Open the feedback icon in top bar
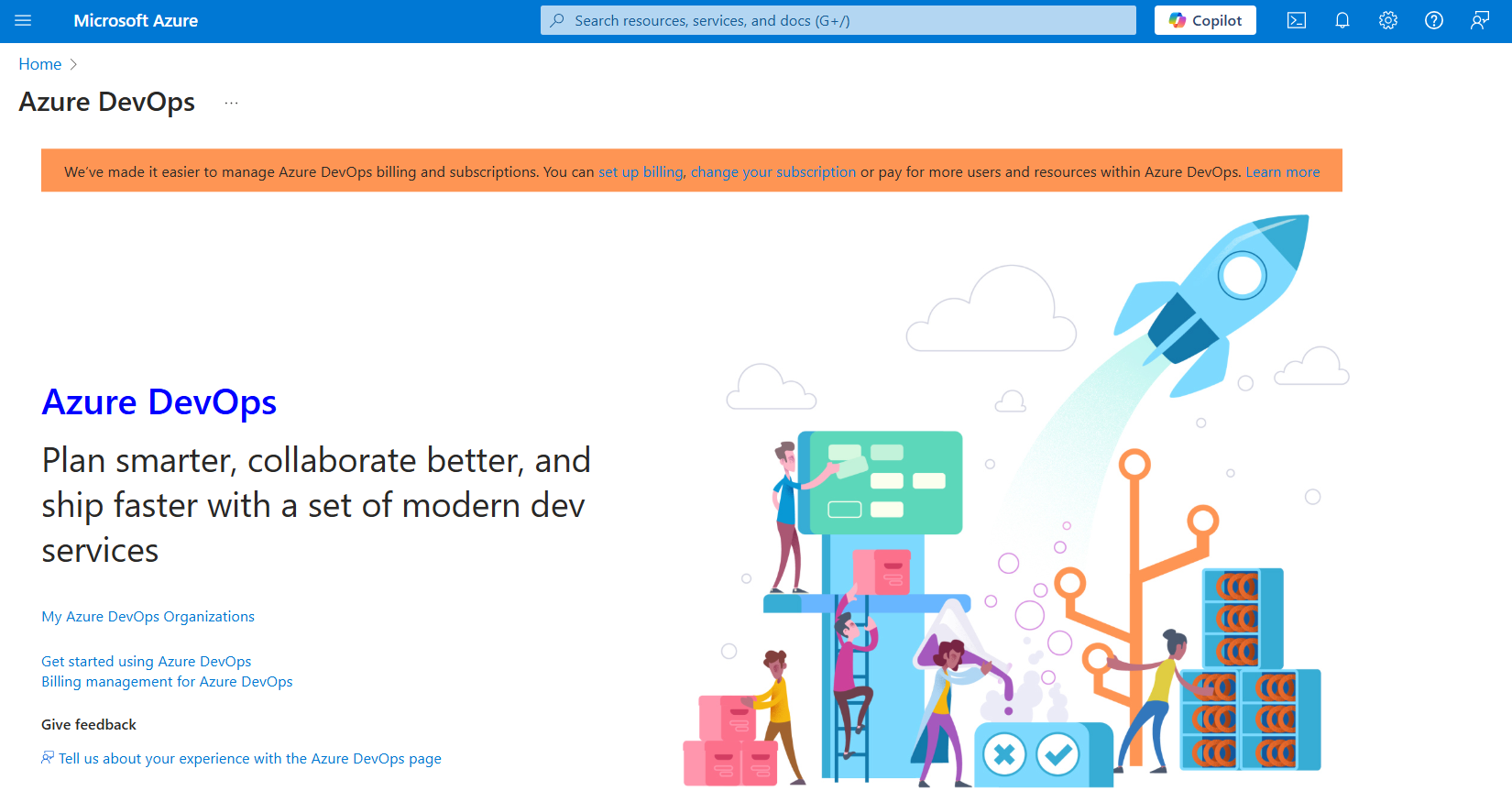Screen dimensions: 1512x791 pos(1480,20)
